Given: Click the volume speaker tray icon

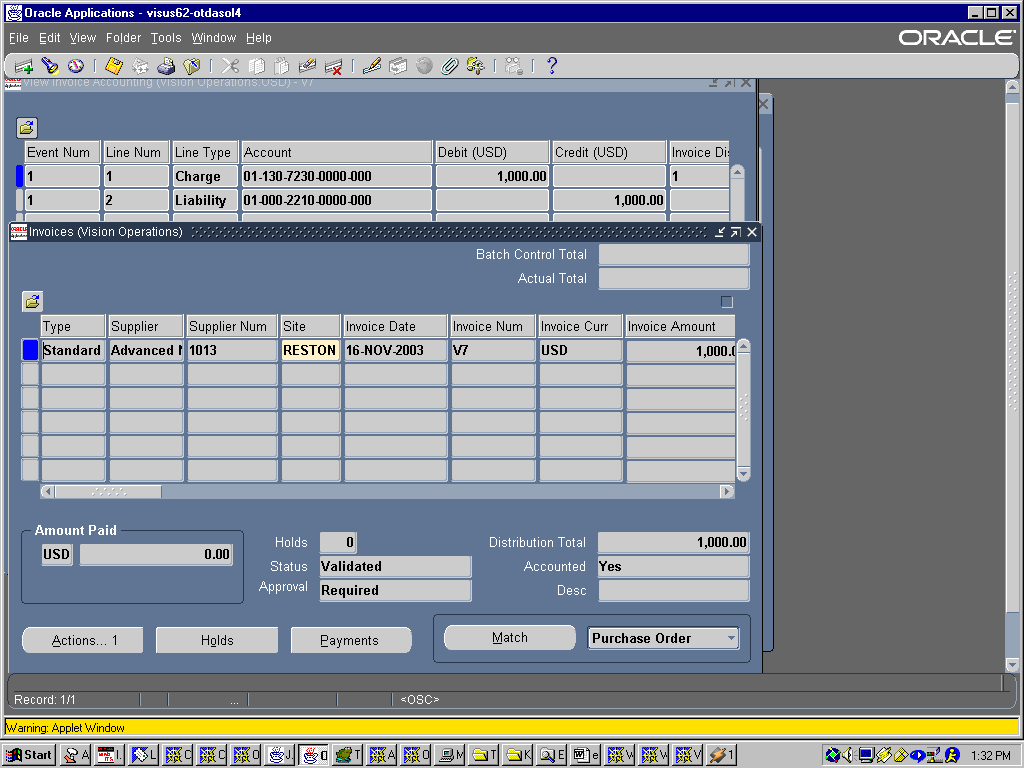Looking at the screenshot, I should [848, 756].
